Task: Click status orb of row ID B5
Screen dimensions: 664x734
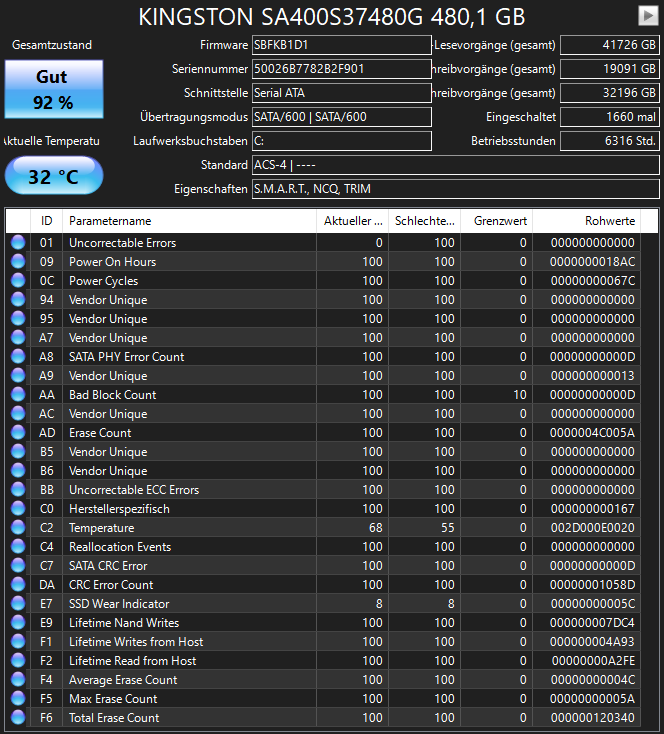Action: pos(18,451)
